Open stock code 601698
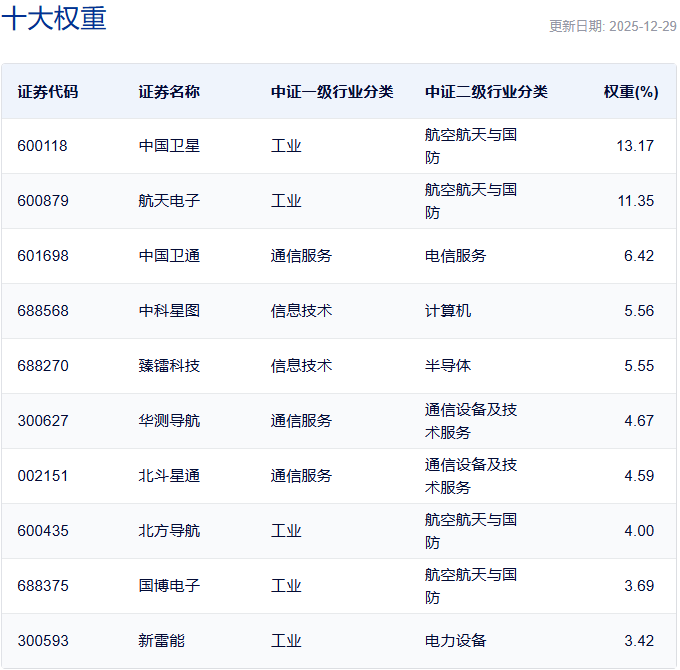 (42, 256)
